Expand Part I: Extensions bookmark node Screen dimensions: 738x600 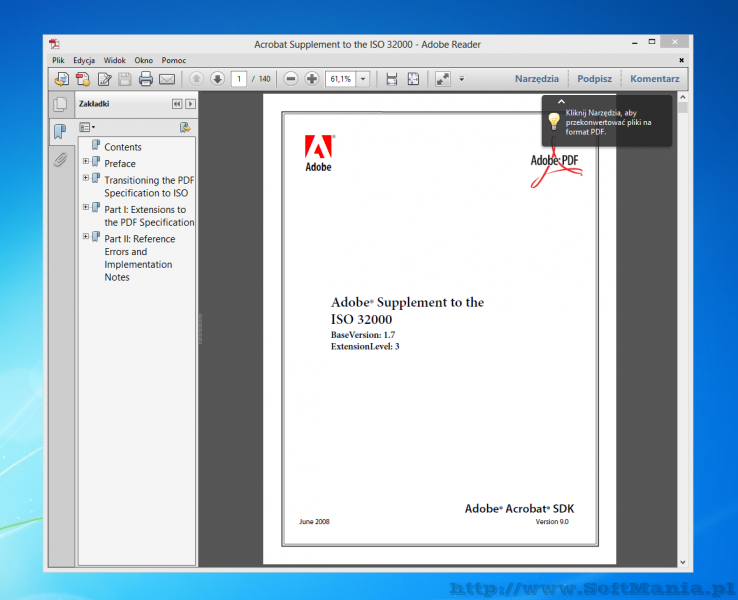click(86, 207)
